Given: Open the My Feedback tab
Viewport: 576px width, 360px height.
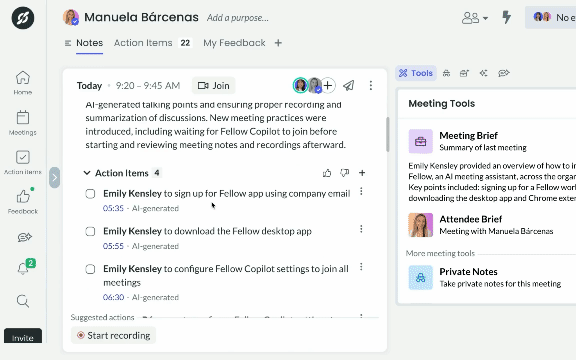Looking at the screenshot, I should 234,43.
